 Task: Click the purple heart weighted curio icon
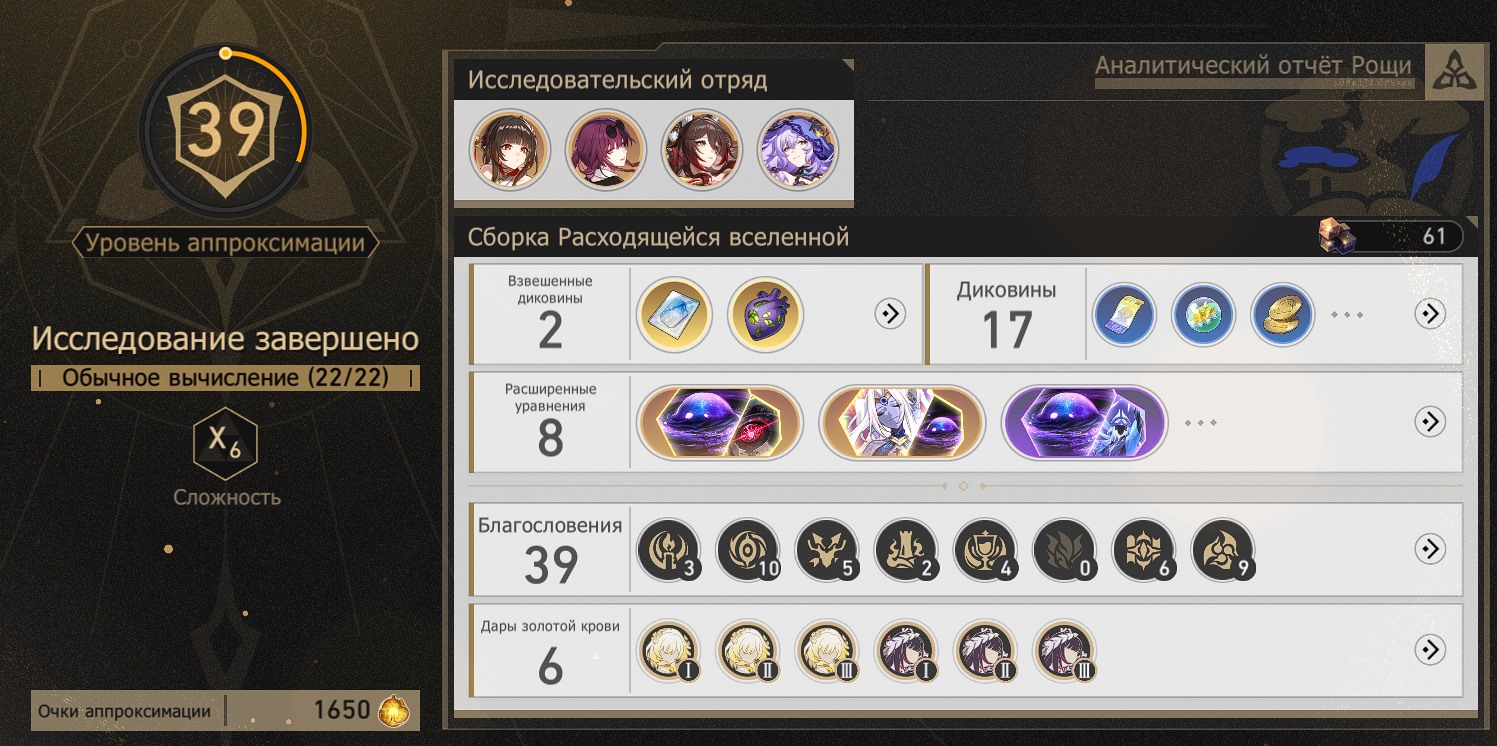(765, 314)
